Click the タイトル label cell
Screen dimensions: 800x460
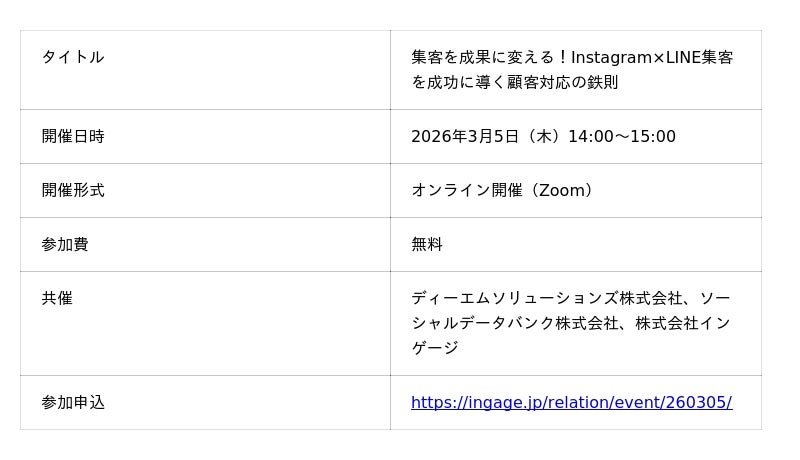click(73, 57)
